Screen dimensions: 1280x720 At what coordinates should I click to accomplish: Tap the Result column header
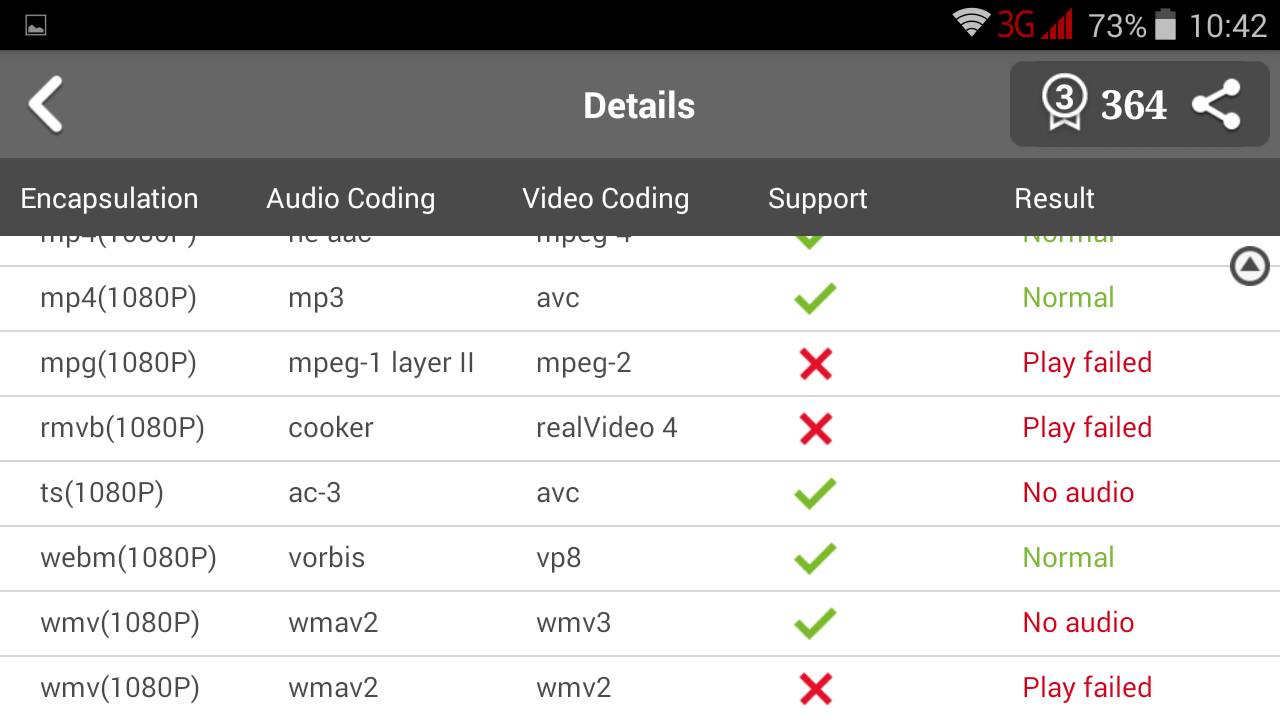point(1054,198)
